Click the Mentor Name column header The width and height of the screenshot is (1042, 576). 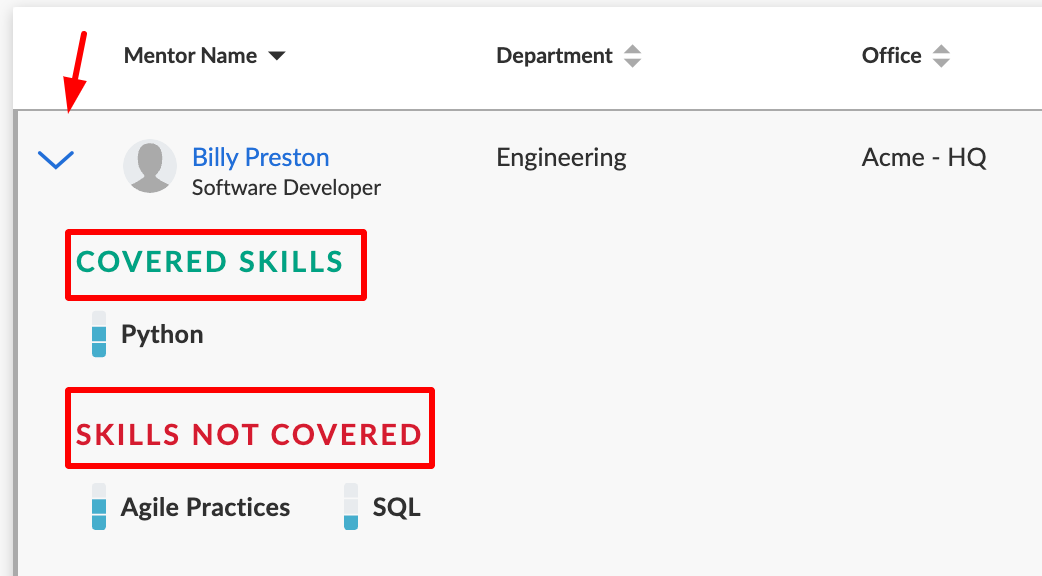(190, 56)
